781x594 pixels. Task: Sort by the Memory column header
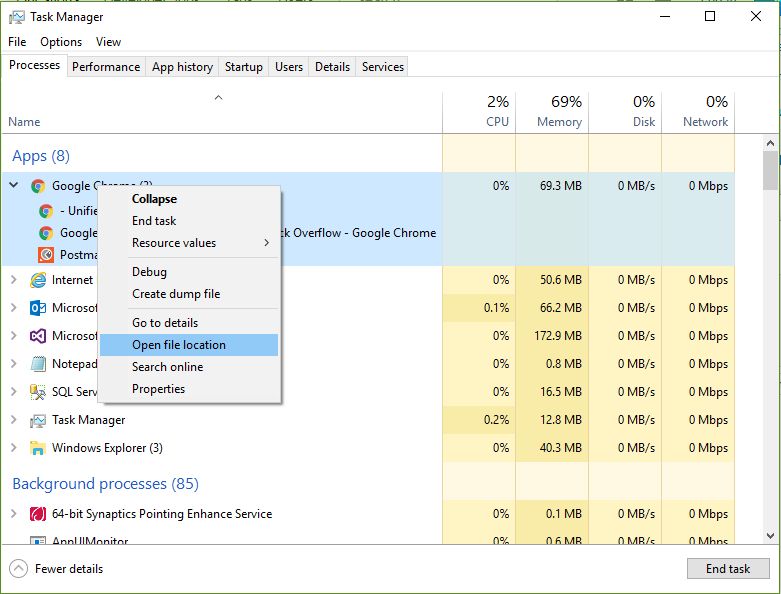coord(552,113)
